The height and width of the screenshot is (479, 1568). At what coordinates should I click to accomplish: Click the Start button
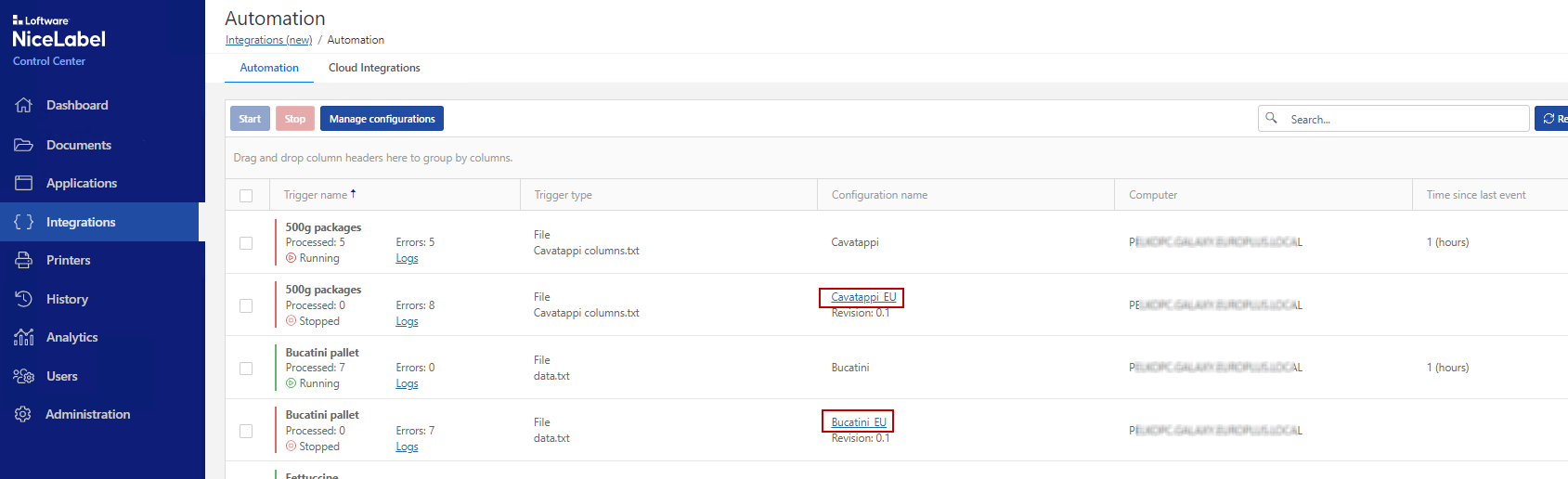(x=250, y=119)
